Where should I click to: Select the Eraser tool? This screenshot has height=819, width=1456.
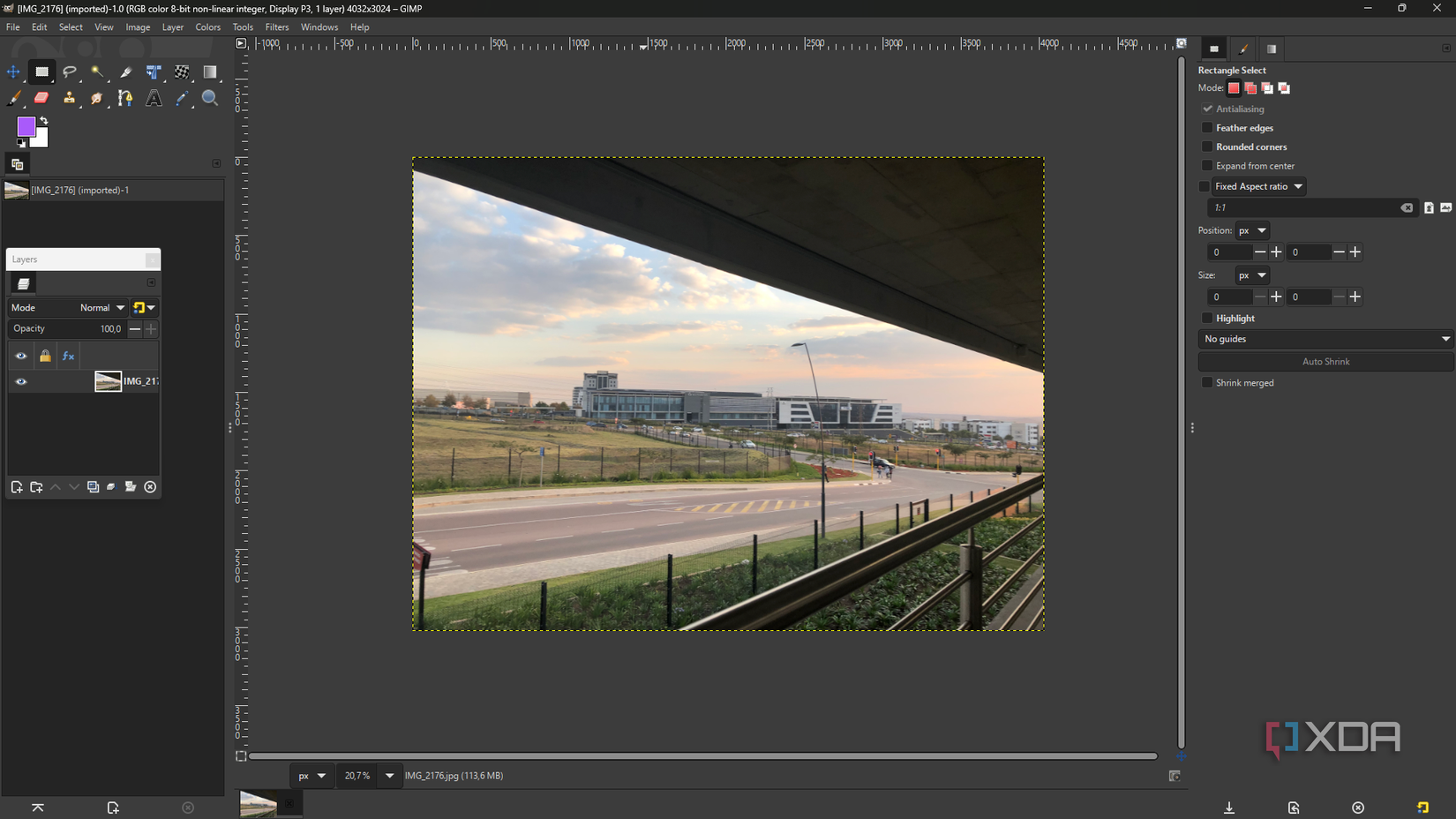click(x=41, y=98)
